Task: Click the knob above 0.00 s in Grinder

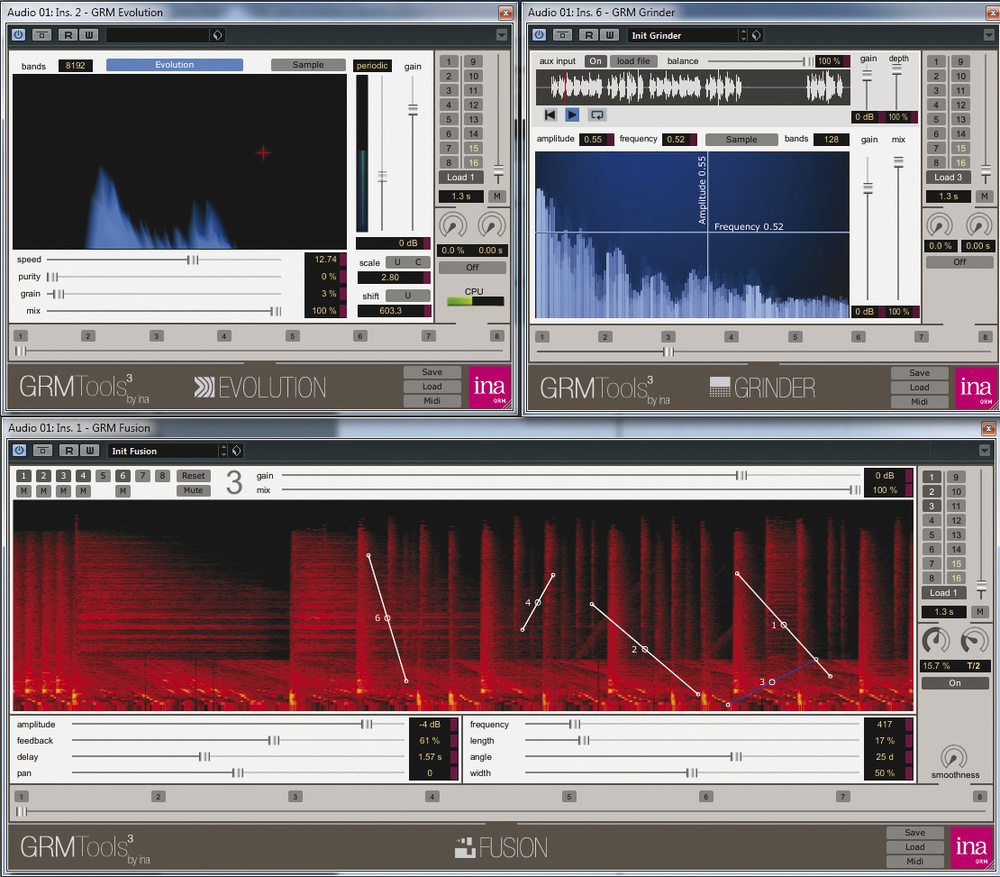Action: pos(978,225)
